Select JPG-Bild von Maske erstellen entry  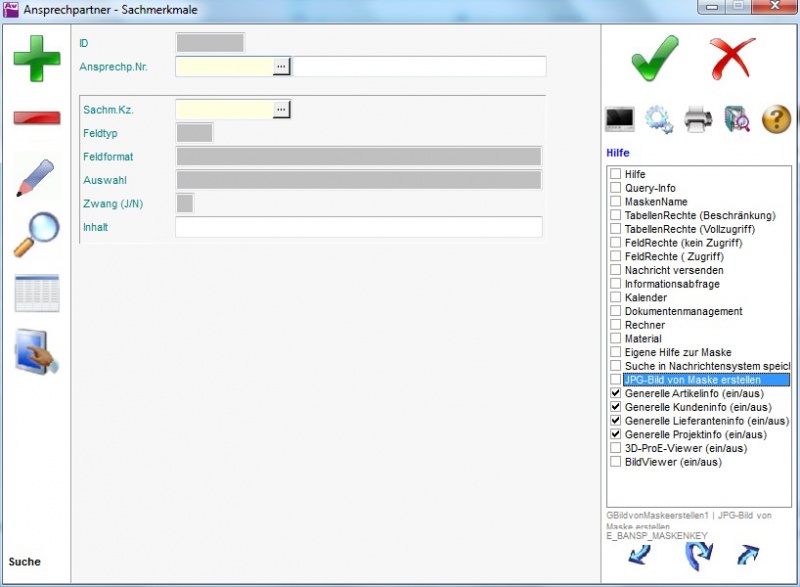pyautogui.click(x=691, y=380)
